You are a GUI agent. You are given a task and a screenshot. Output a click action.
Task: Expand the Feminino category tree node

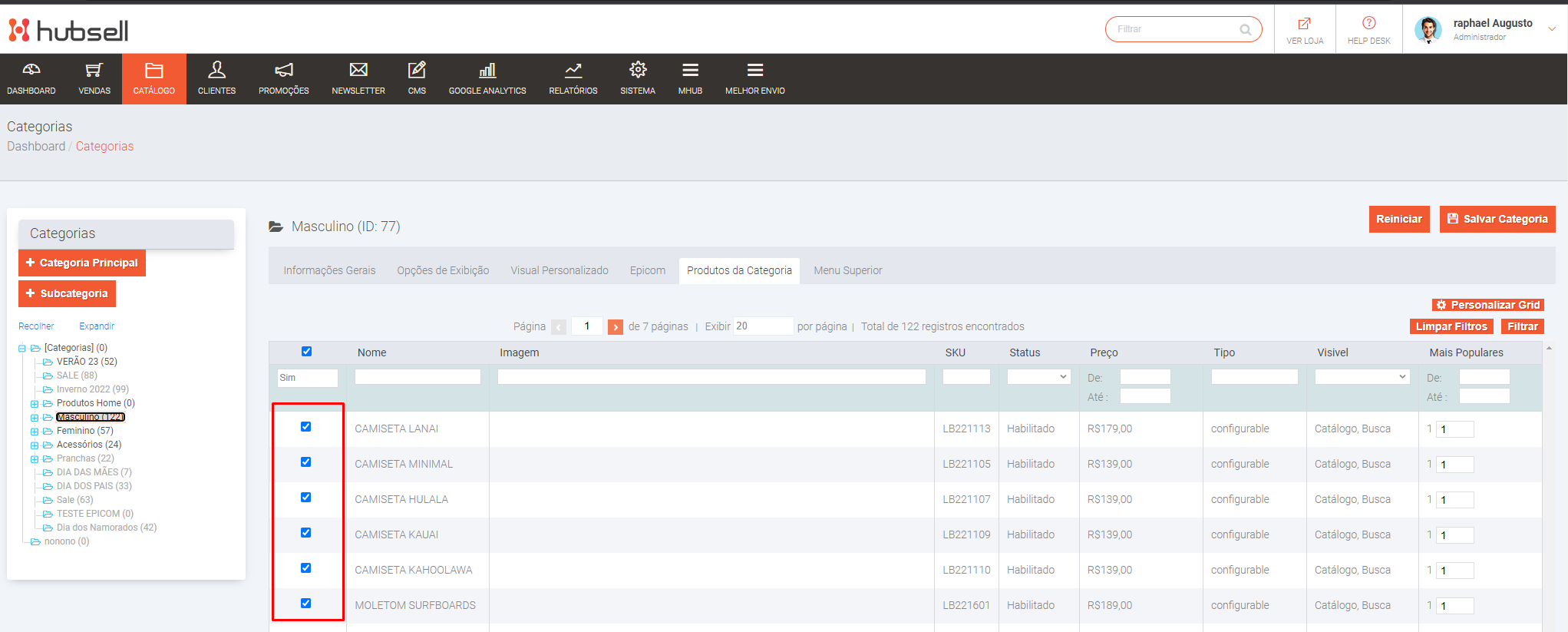tap(35, 432)
